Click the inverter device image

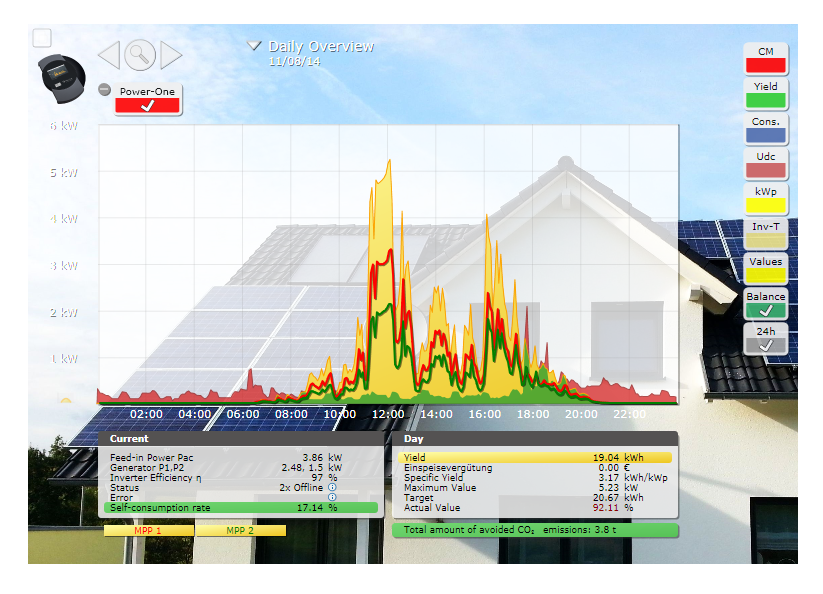click(x=62, y=78)
